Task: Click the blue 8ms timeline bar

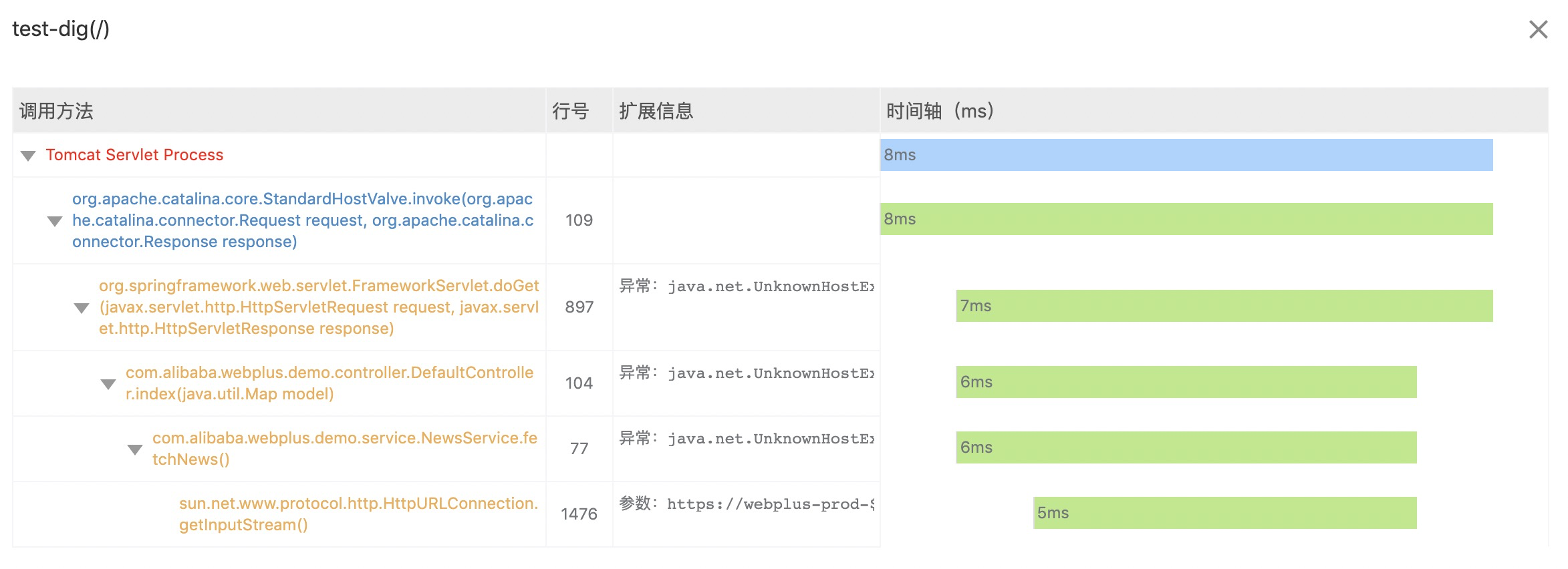Action: click(x=1186, y=155)
